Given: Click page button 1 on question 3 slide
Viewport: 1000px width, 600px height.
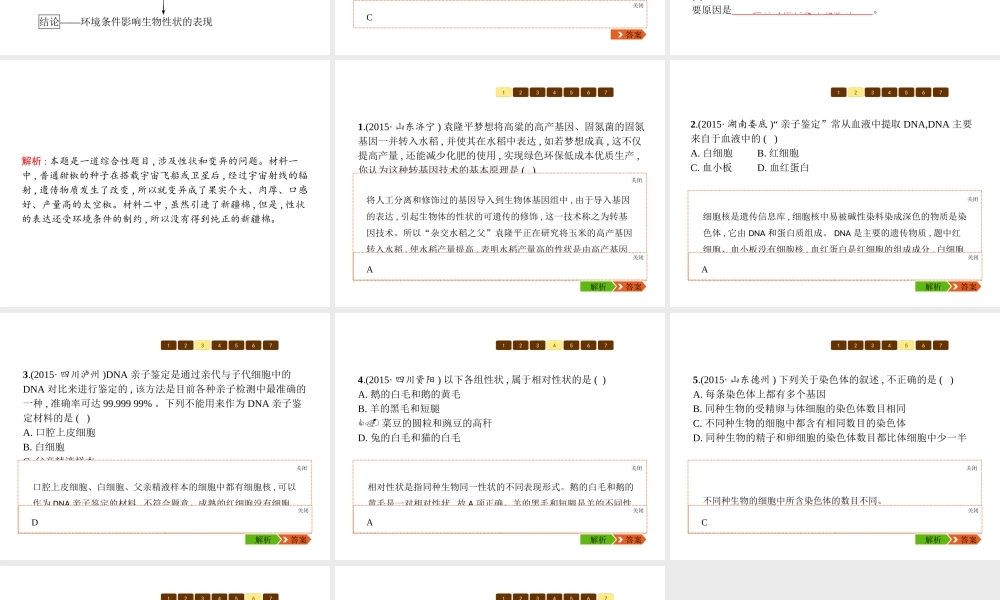Looking at the screenshot, I should point(168,346).
